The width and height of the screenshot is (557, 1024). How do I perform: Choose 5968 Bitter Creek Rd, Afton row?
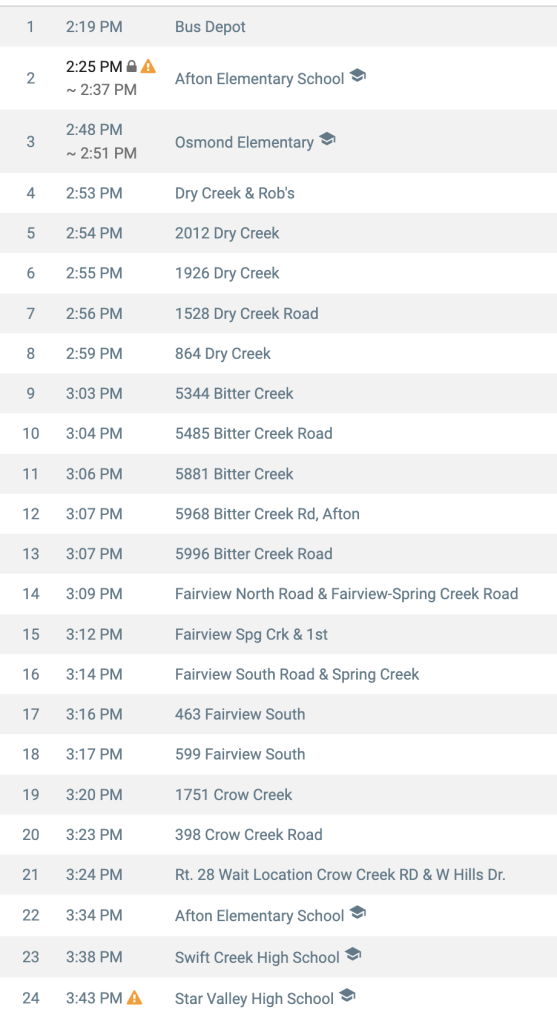pyautogui.click(x=278, y=514)
